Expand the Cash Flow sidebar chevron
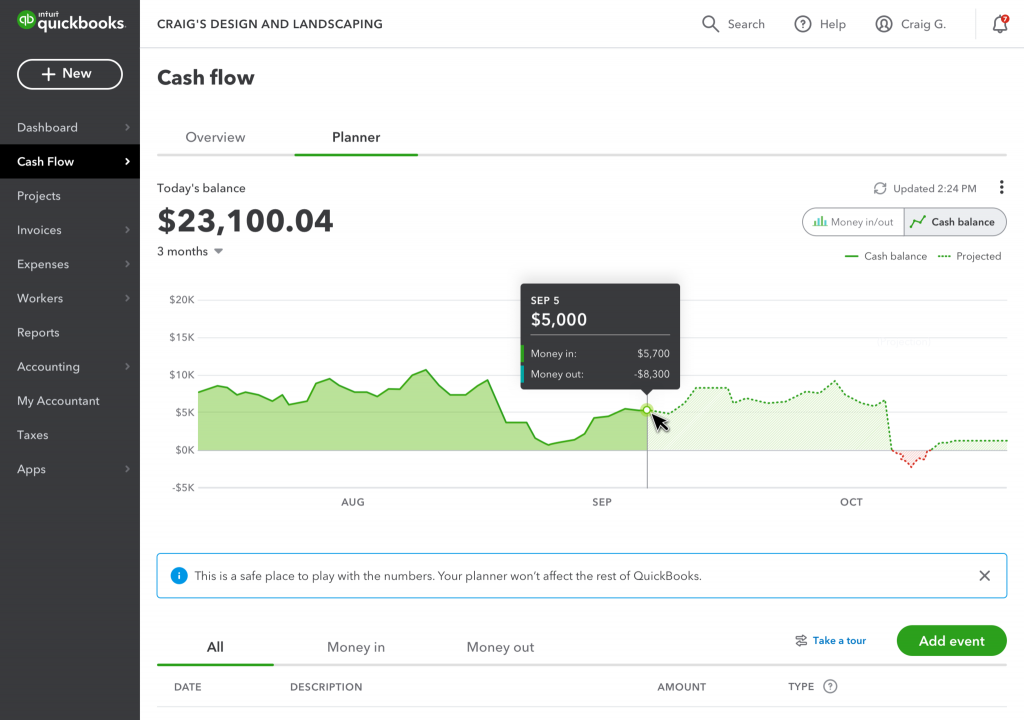1024x720 pixels. (127, 161)
